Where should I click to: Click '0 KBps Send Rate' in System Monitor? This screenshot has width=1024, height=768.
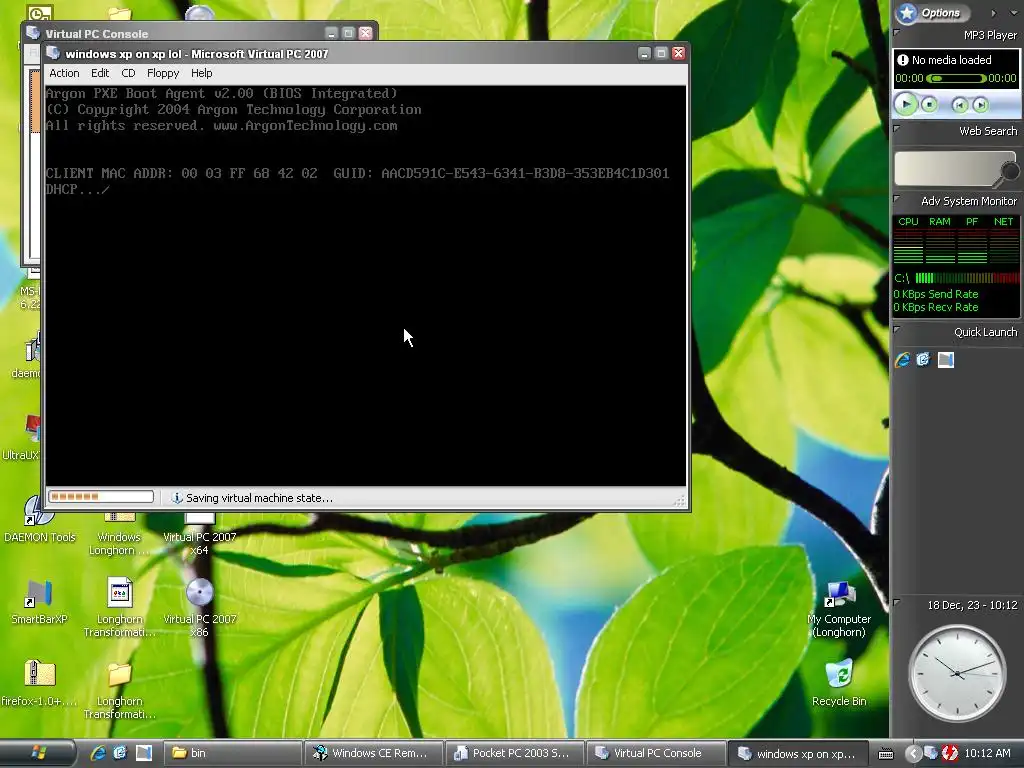click(936, 294)
